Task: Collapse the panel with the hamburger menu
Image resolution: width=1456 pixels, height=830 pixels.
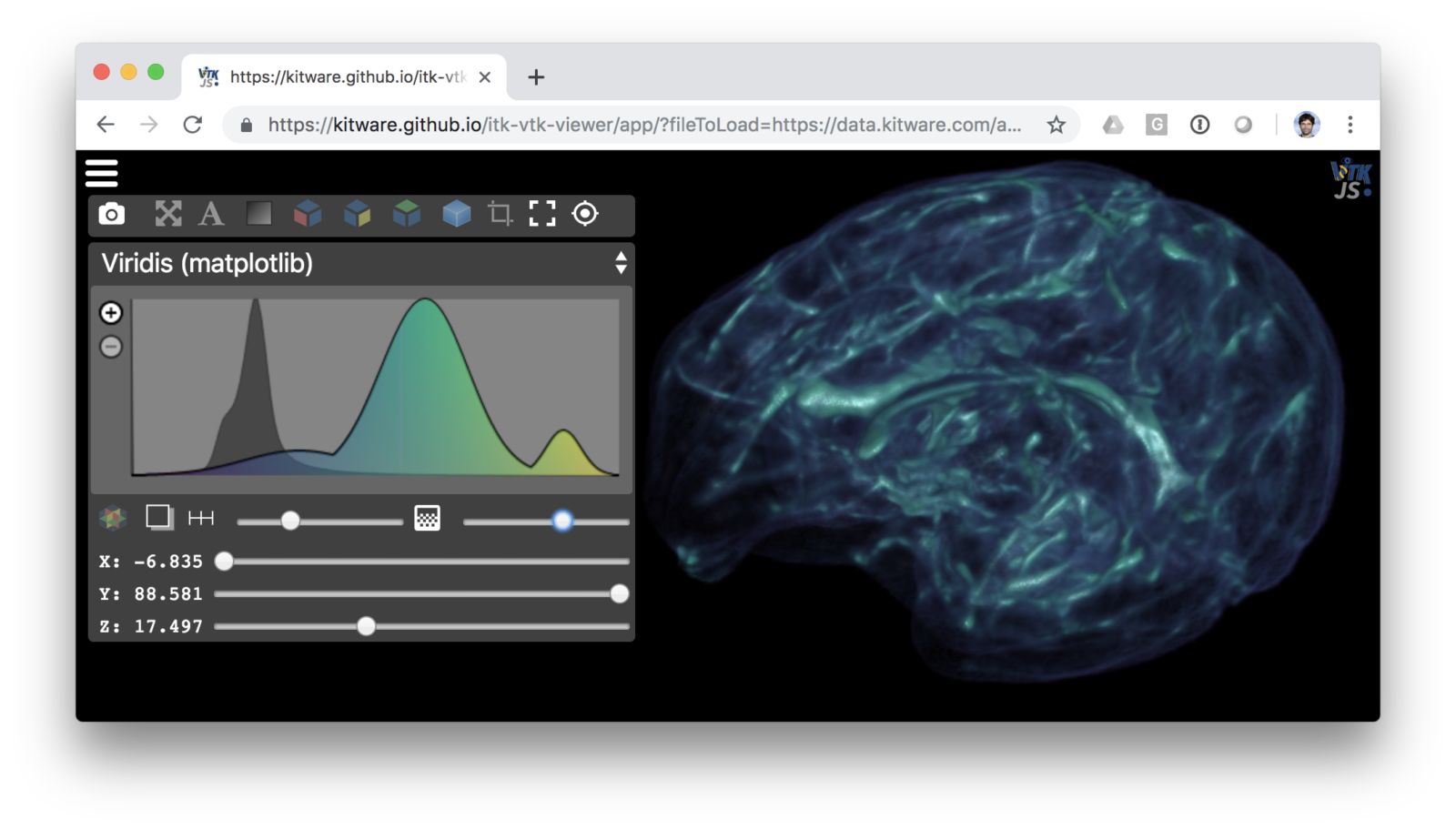Action: (102, 173)
